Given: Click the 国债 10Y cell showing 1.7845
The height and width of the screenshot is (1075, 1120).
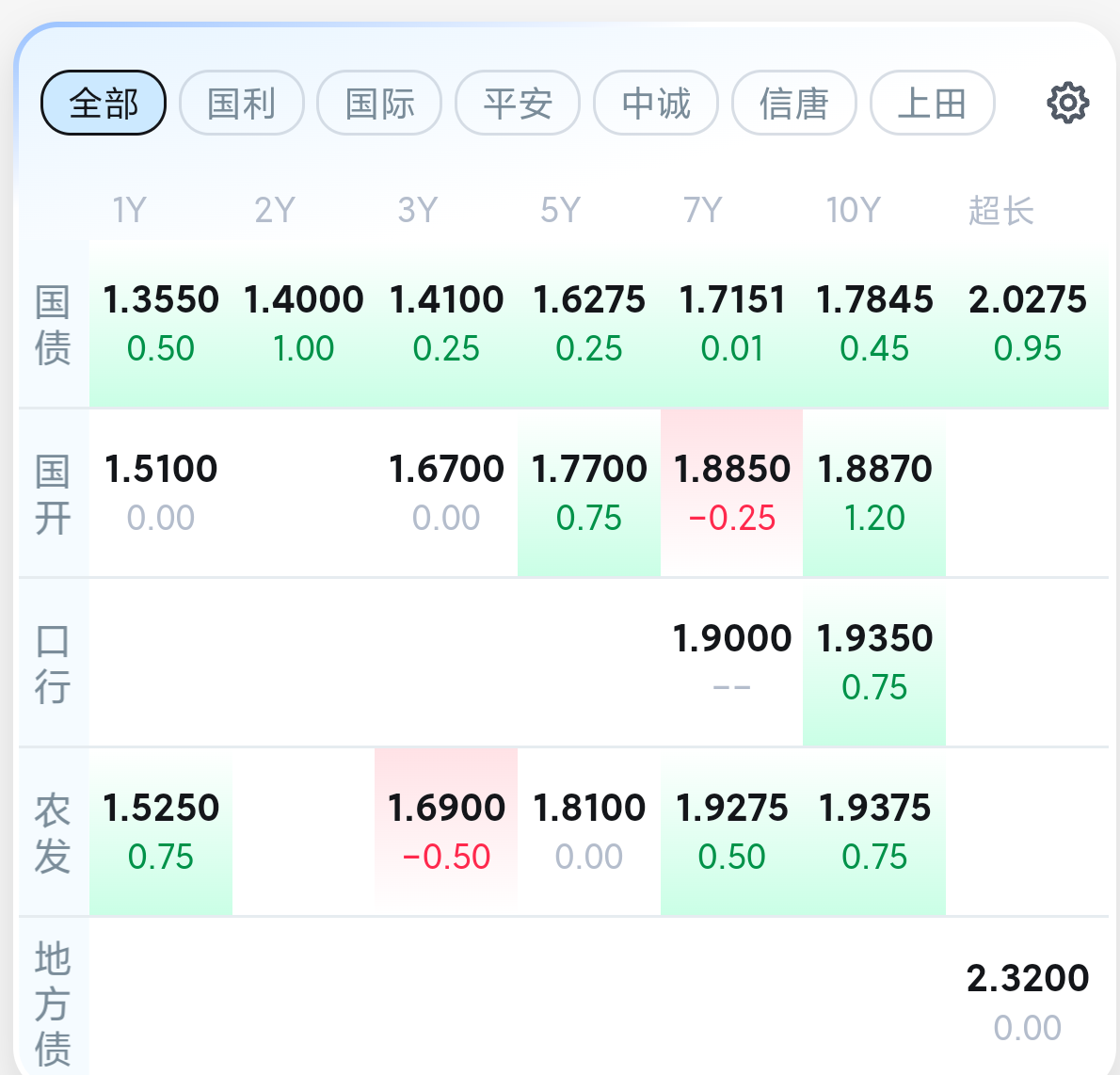Looking at the screenshot, I should point(874,324).
